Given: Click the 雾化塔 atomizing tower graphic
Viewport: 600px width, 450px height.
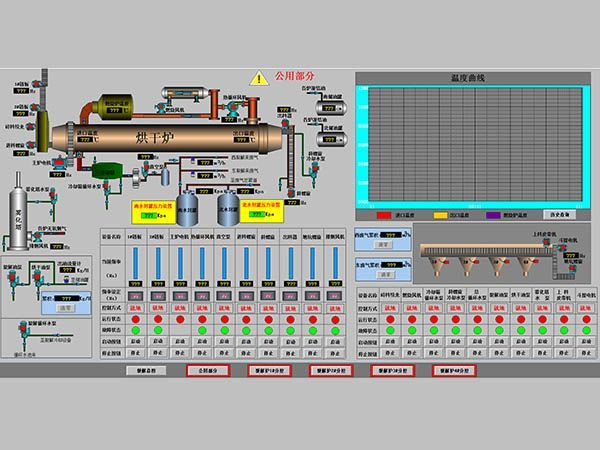Looking at the screenshot, I should (x=18, y=216).
